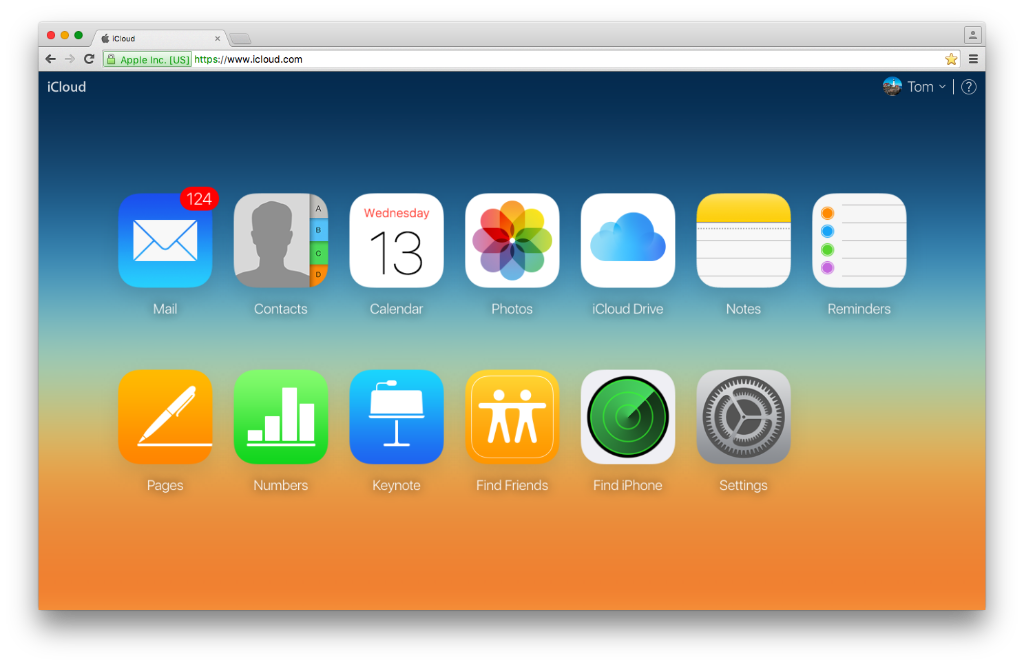
Task: Click the browser forward arrow
Action: 70,59
